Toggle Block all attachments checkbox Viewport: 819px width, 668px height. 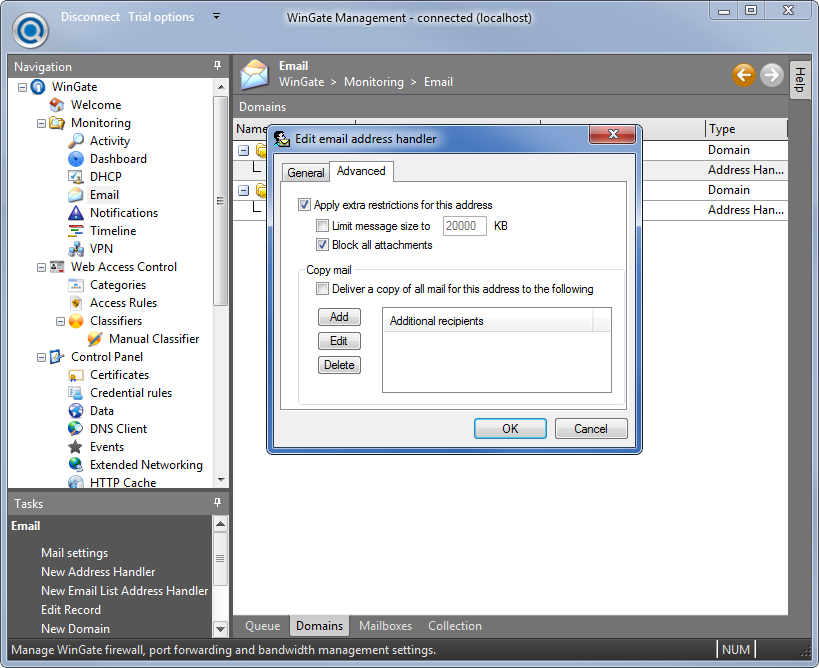pos(322,245)
